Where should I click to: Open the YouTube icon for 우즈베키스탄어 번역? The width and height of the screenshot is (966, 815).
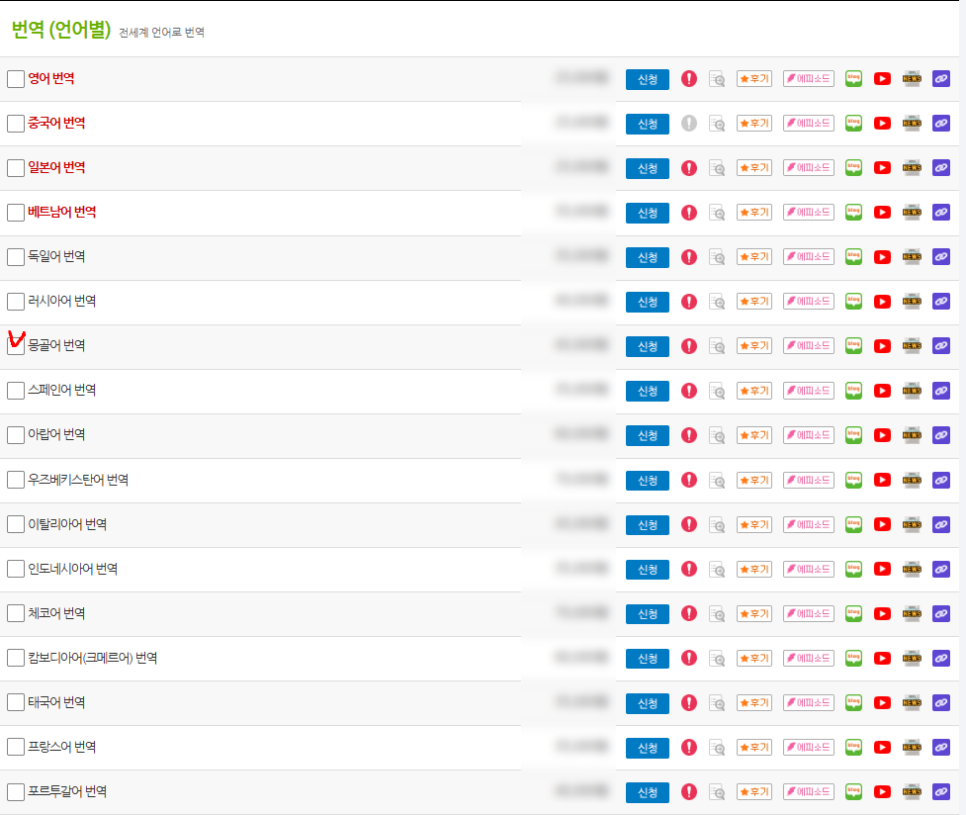pyautogui.click(x=882, y=480)
